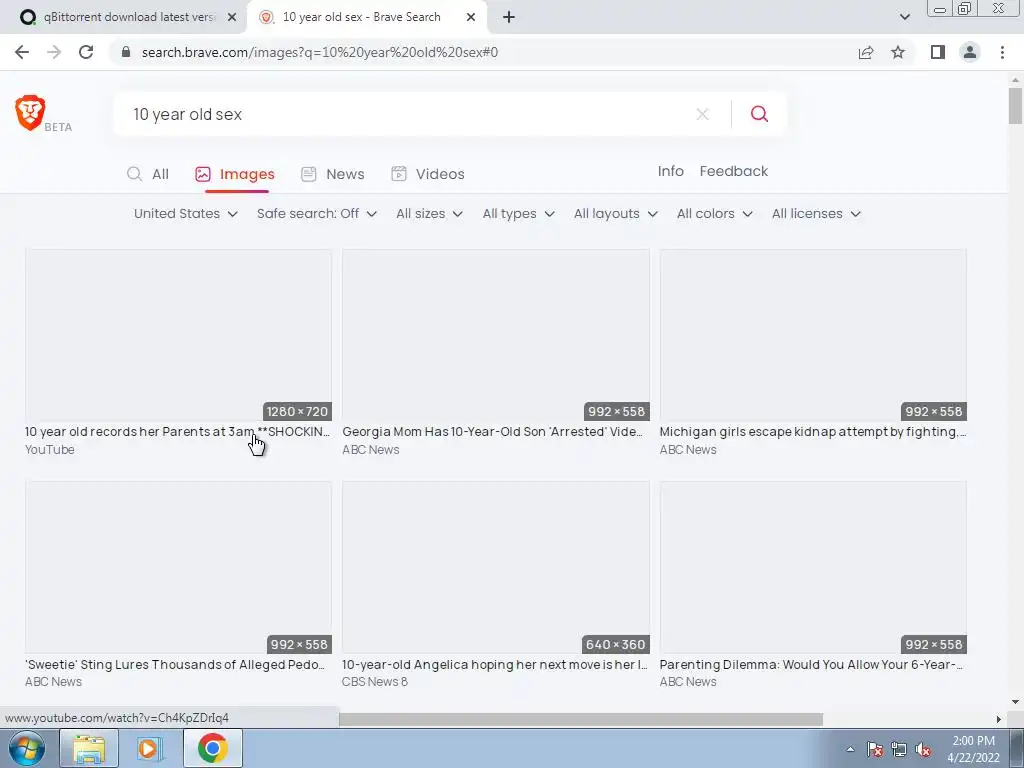Open the Feedback link
The height and width of the screenshot is (768, 1024).
pyautogui.click(x=733, y=171)
